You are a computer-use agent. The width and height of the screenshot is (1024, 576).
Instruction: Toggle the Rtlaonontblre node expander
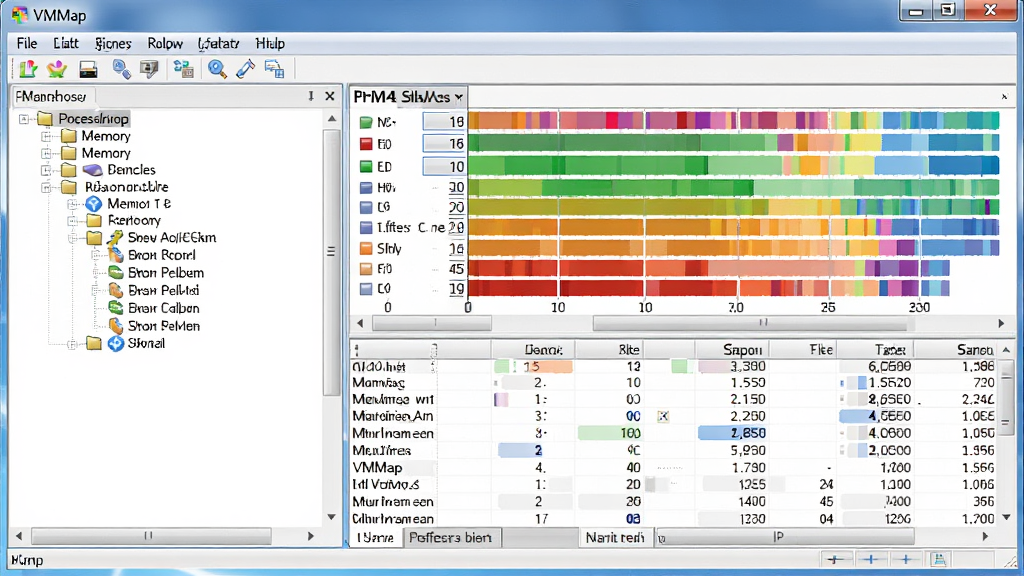pos(46,187)
